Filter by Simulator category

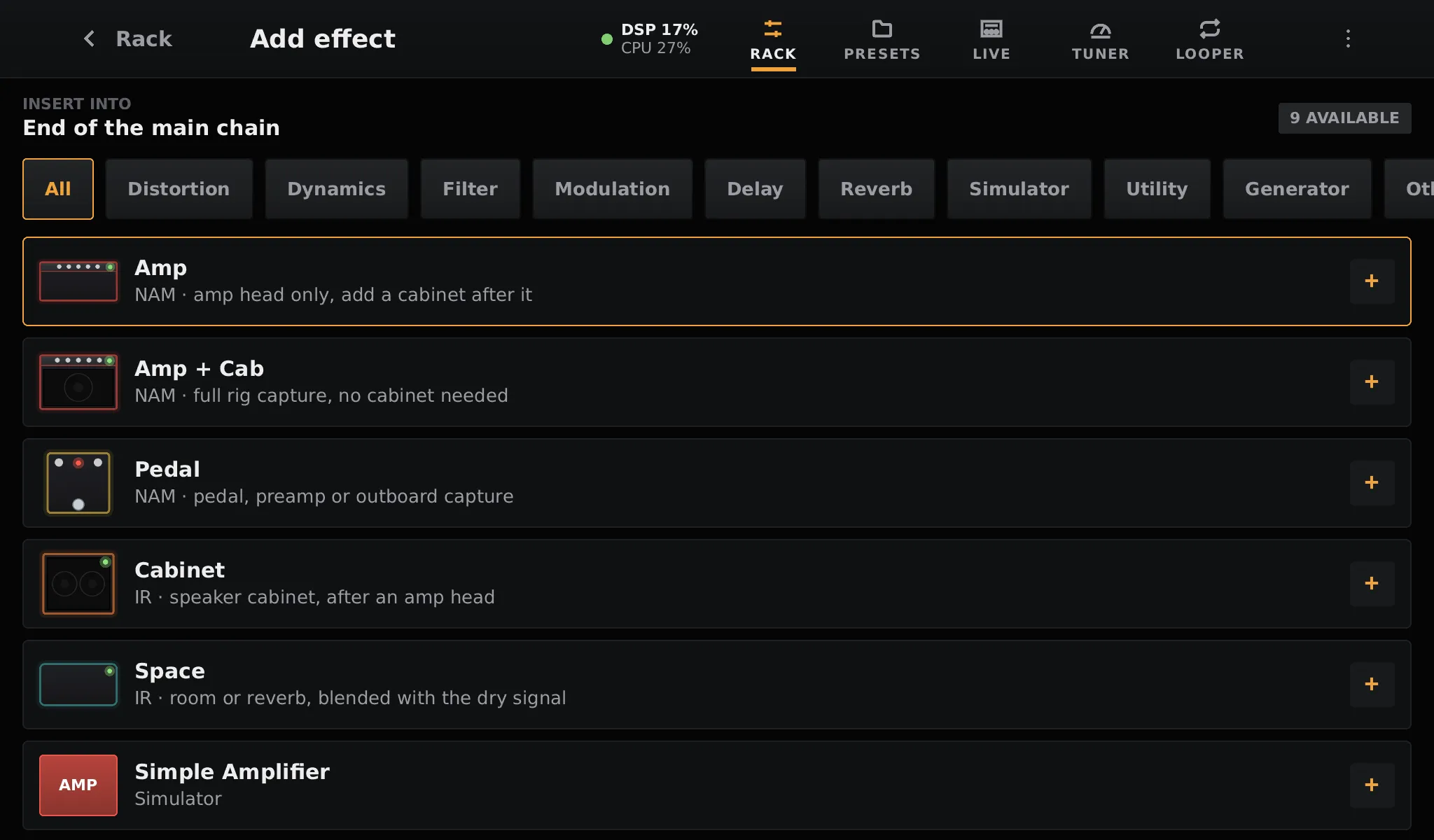tap(1019, 189)
